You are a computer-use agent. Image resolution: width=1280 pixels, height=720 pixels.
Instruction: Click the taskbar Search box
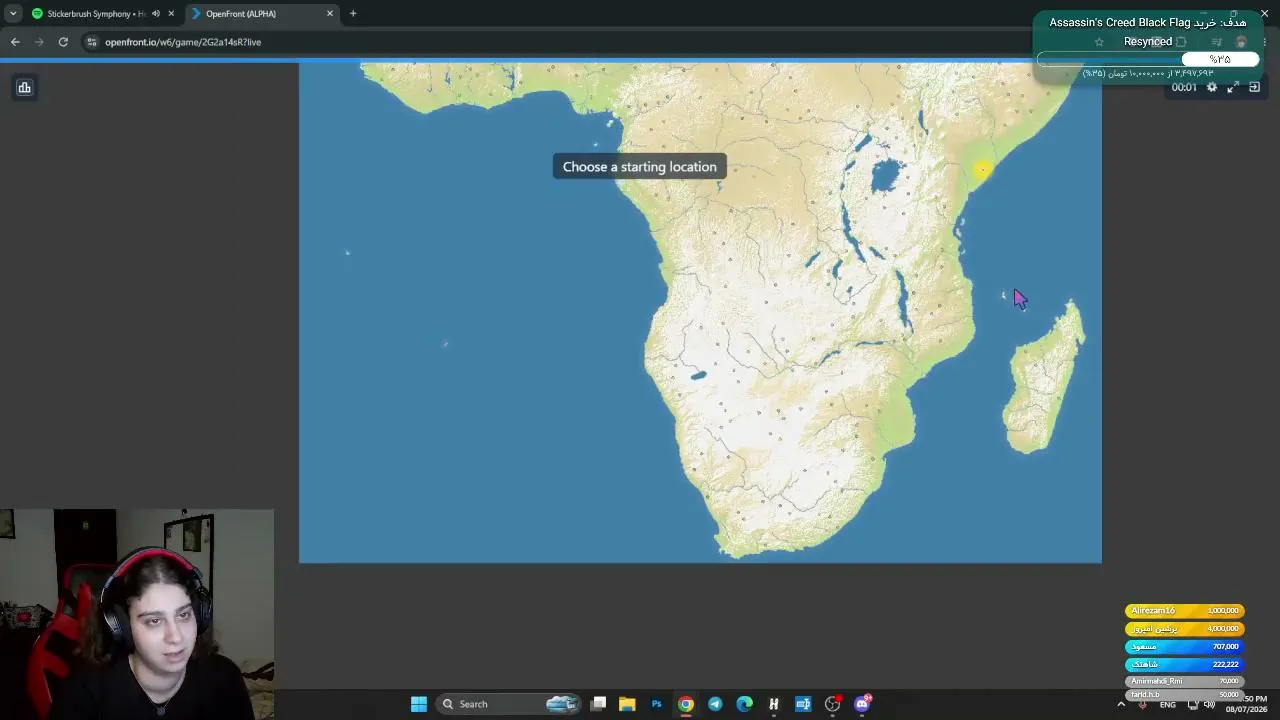tap(510, 704)
